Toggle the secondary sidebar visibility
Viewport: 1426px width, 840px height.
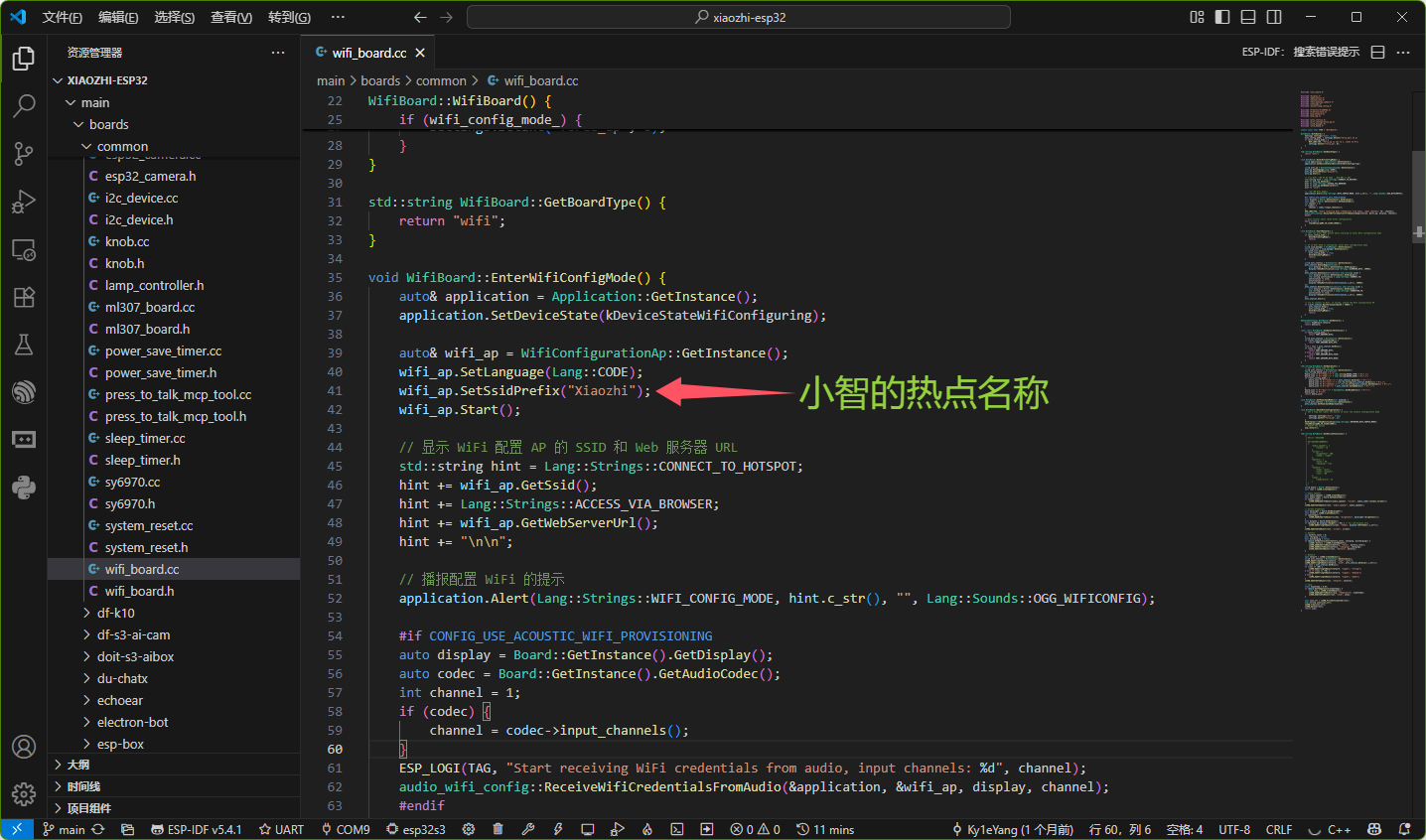(x=1274, y=17)
